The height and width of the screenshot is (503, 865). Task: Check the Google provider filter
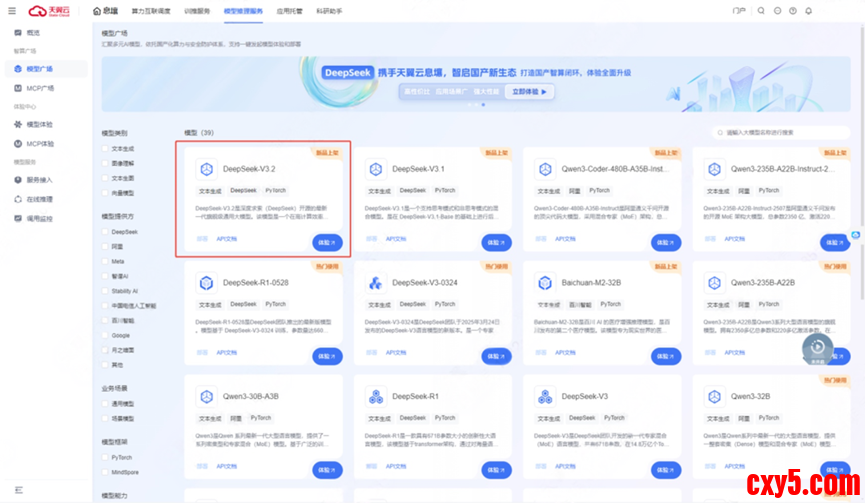(x=105, y=335)
